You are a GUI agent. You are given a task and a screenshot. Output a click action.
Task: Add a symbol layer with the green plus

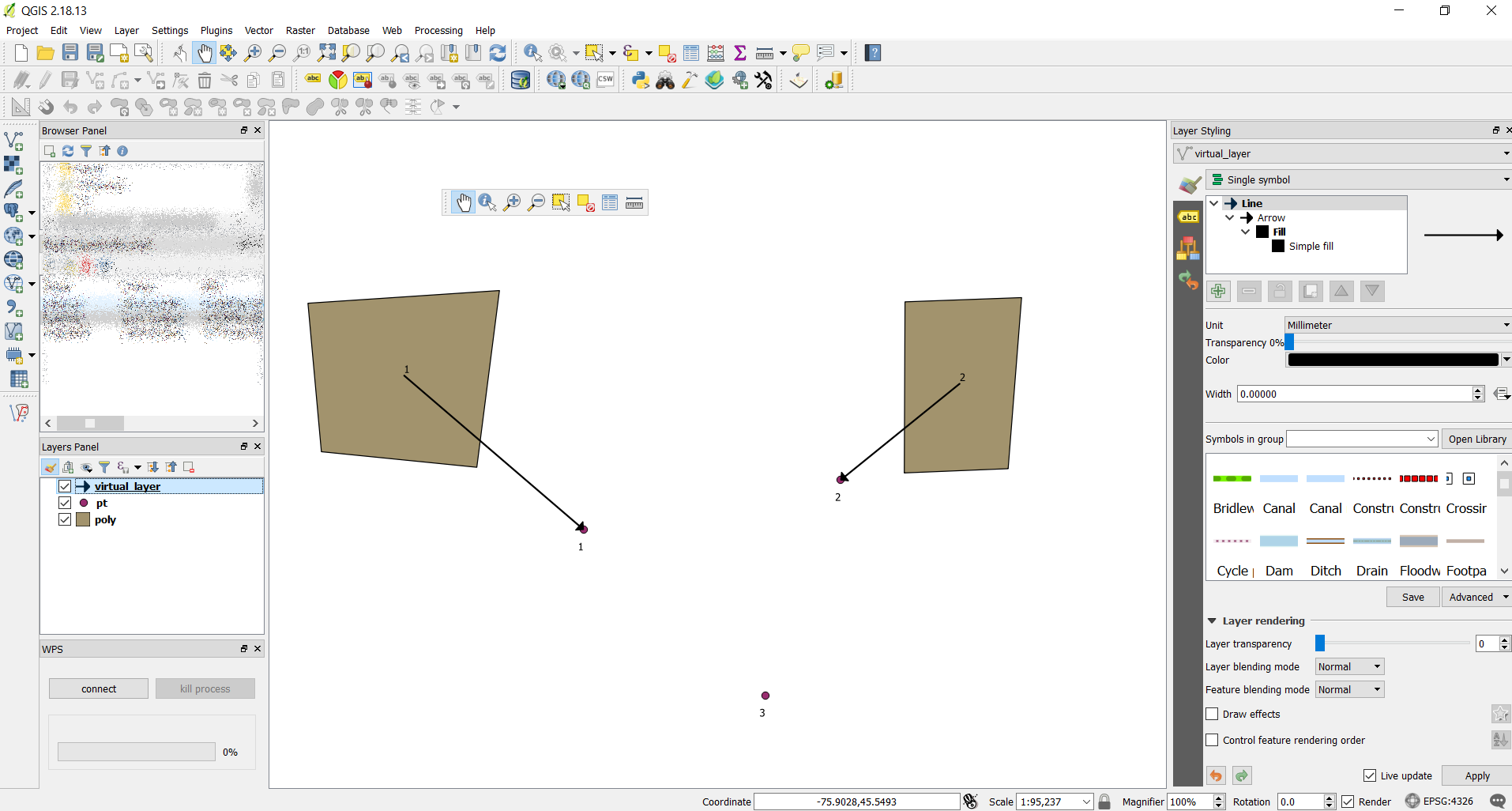click(x=1218, y=291)
